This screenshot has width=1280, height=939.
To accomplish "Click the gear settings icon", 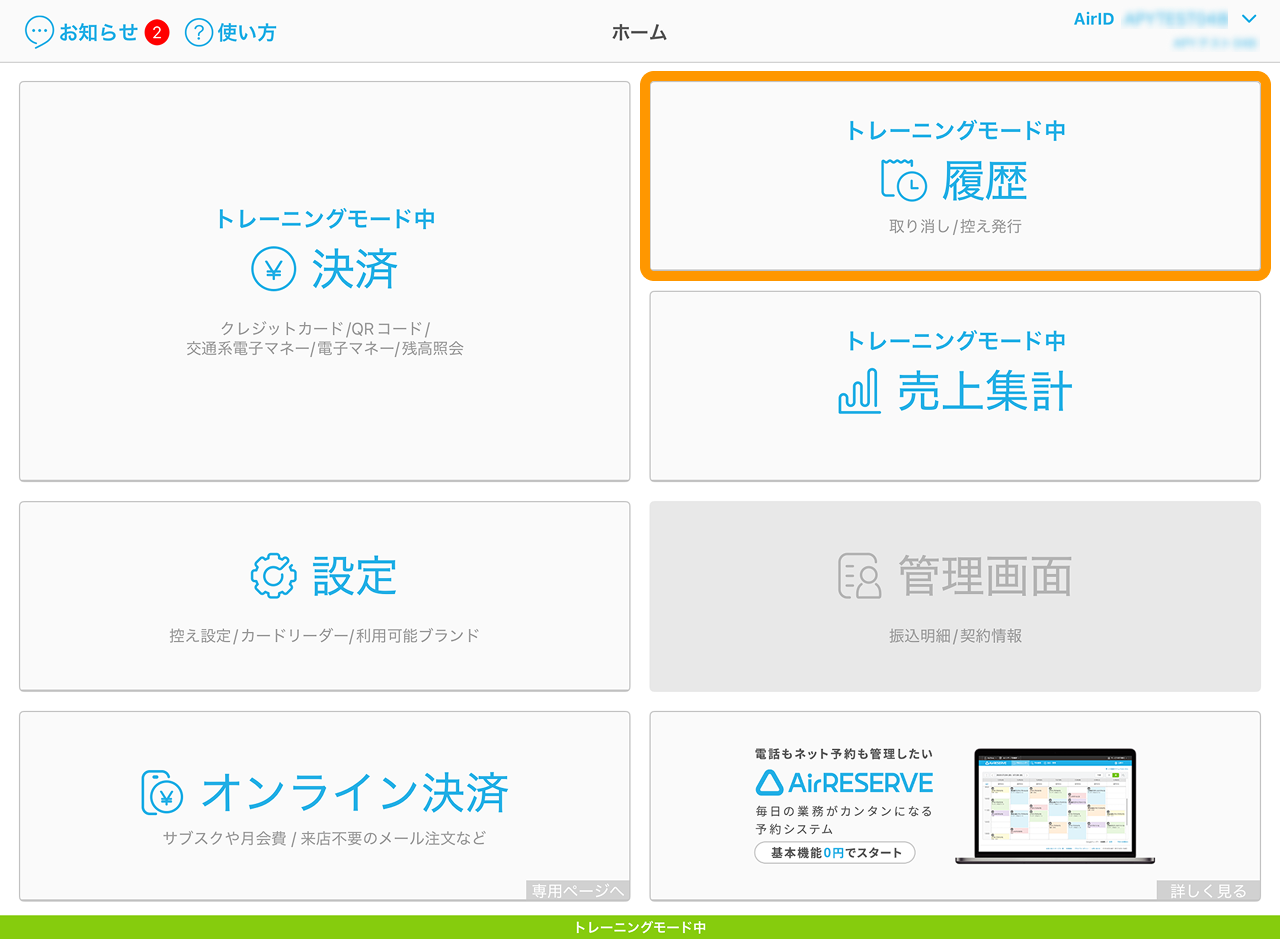I will pyautogui.click(x=273, y=576).
